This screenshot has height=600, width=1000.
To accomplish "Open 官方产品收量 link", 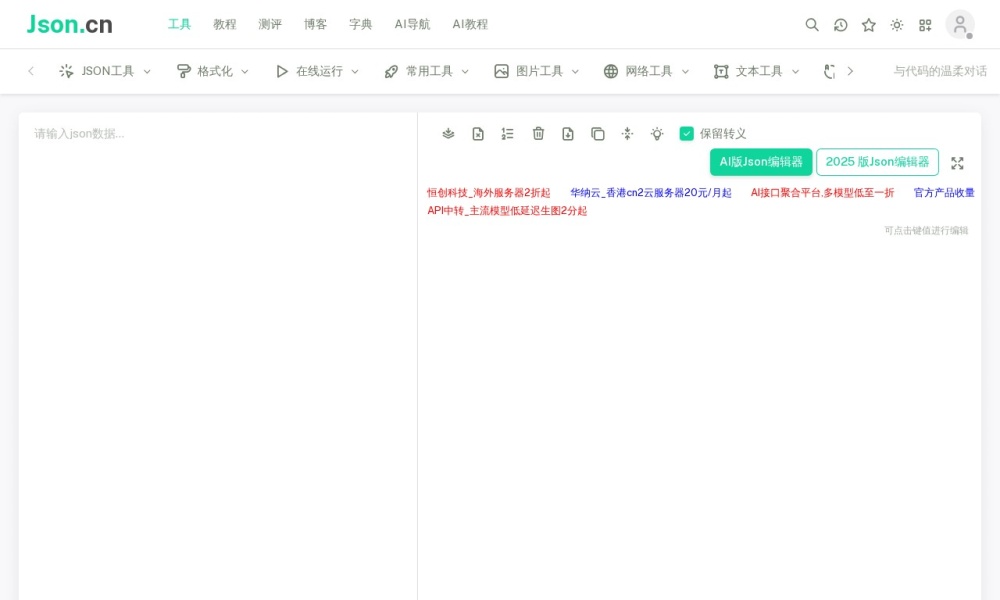I will 944,193.
